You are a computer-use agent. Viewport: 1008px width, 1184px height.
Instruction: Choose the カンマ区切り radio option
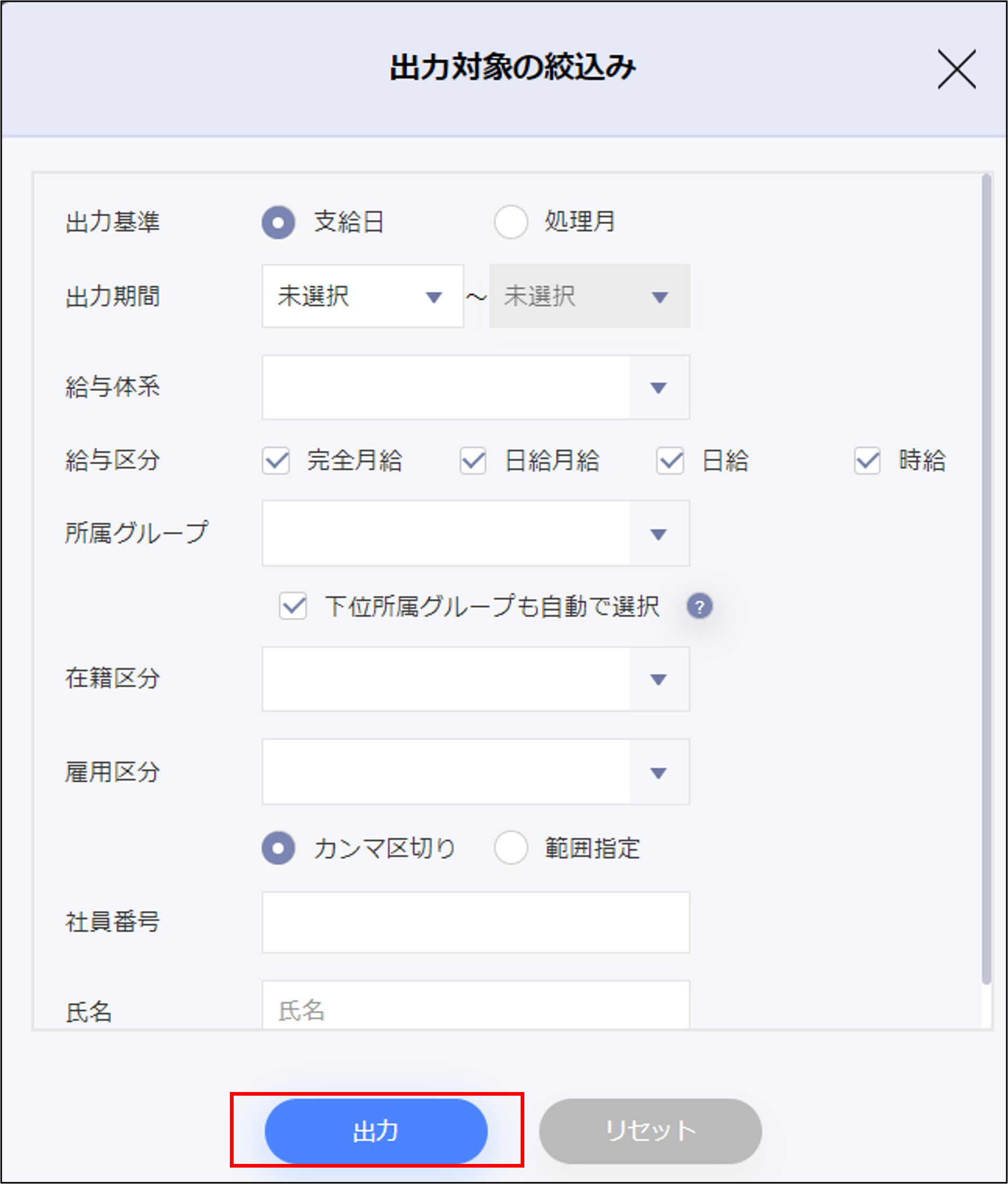point(278,848)
